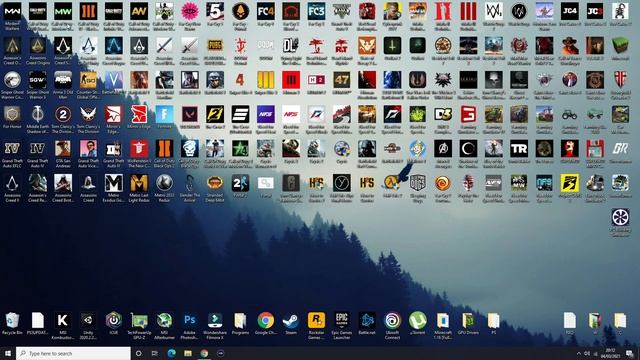Image resolution: width=640 pixels, height=360 pixels.
Task: Select the Mafia III red bars icon
Action: (x=468, y=12)
